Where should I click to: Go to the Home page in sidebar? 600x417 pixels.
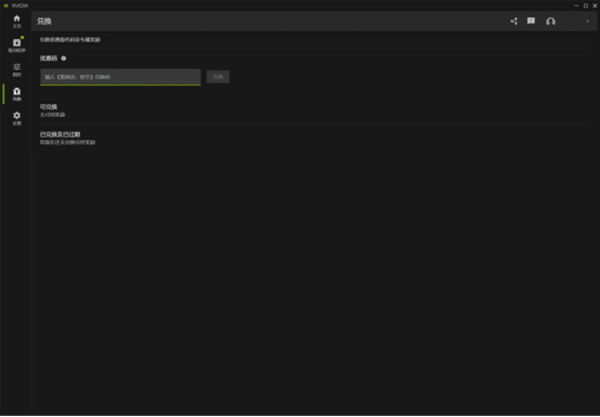[16, 20]
